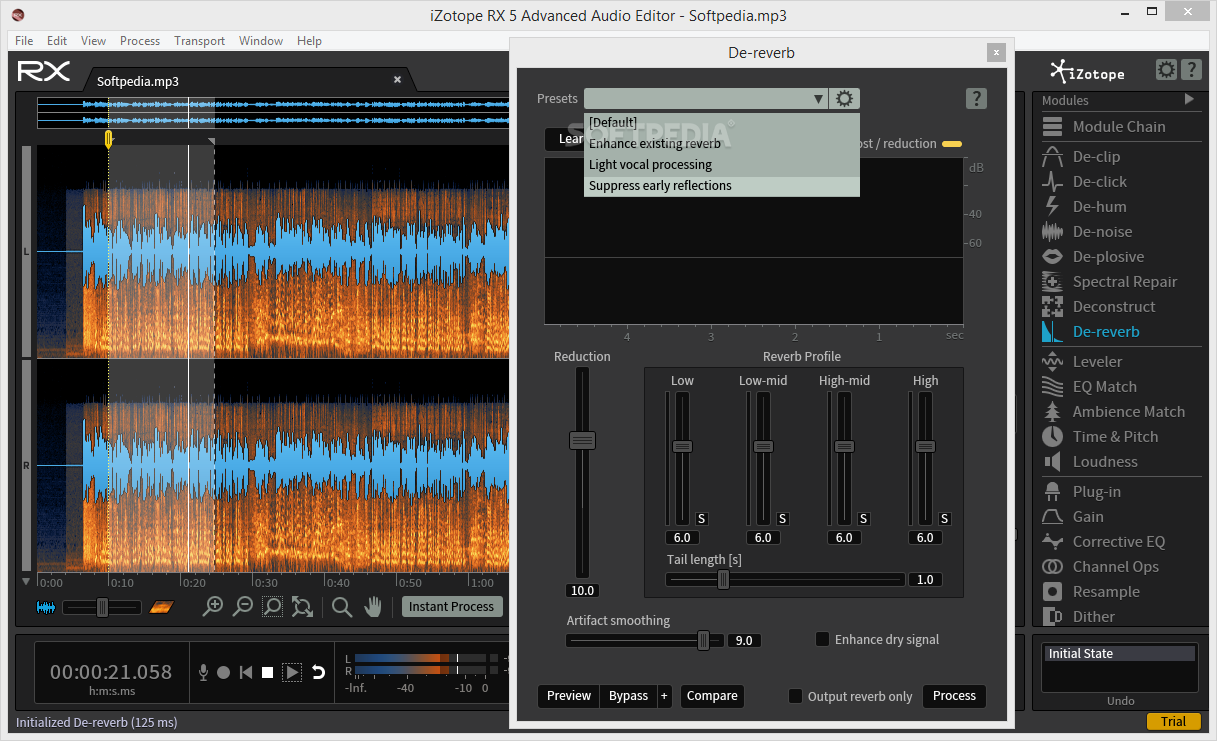
Task: Open the Corrective EQ module
Action: point(1119,542)
